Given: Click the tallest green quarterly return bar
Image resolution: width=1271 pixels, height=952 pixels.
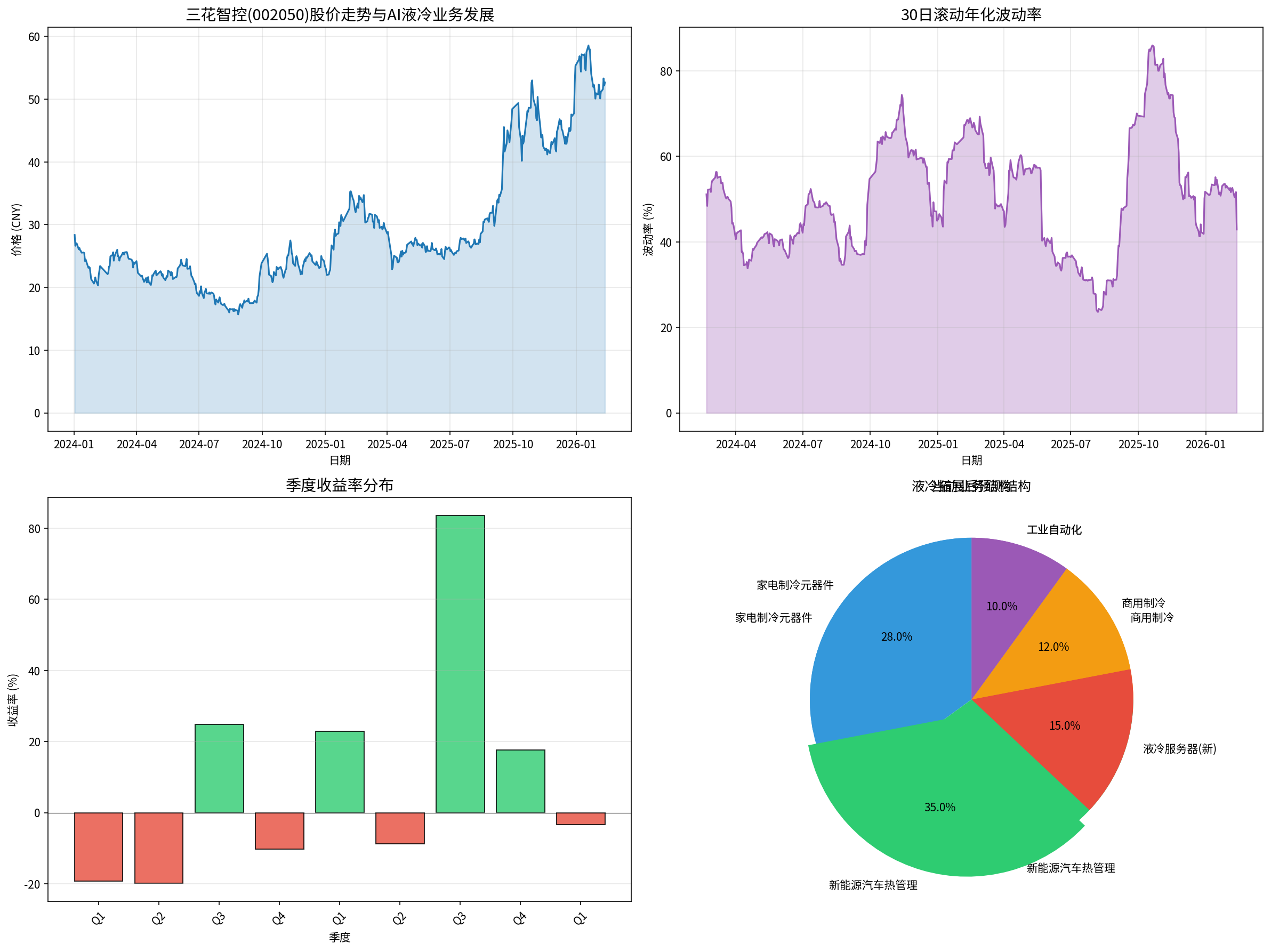Looking at the screenshot, I should click(x=460, y=664).
